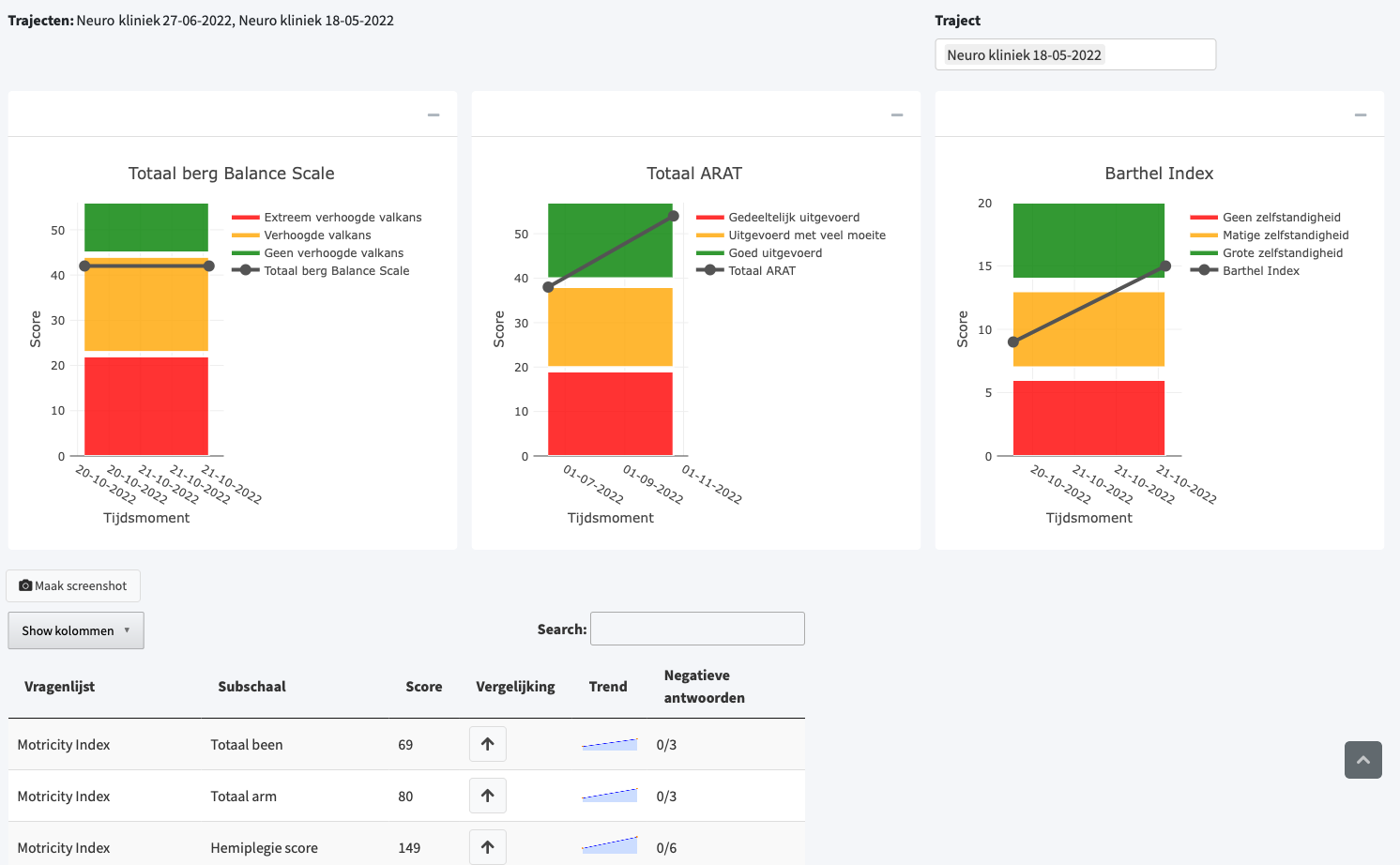Open the Show kolommen dropdown
1400x865 pixels.
point(76,630)
